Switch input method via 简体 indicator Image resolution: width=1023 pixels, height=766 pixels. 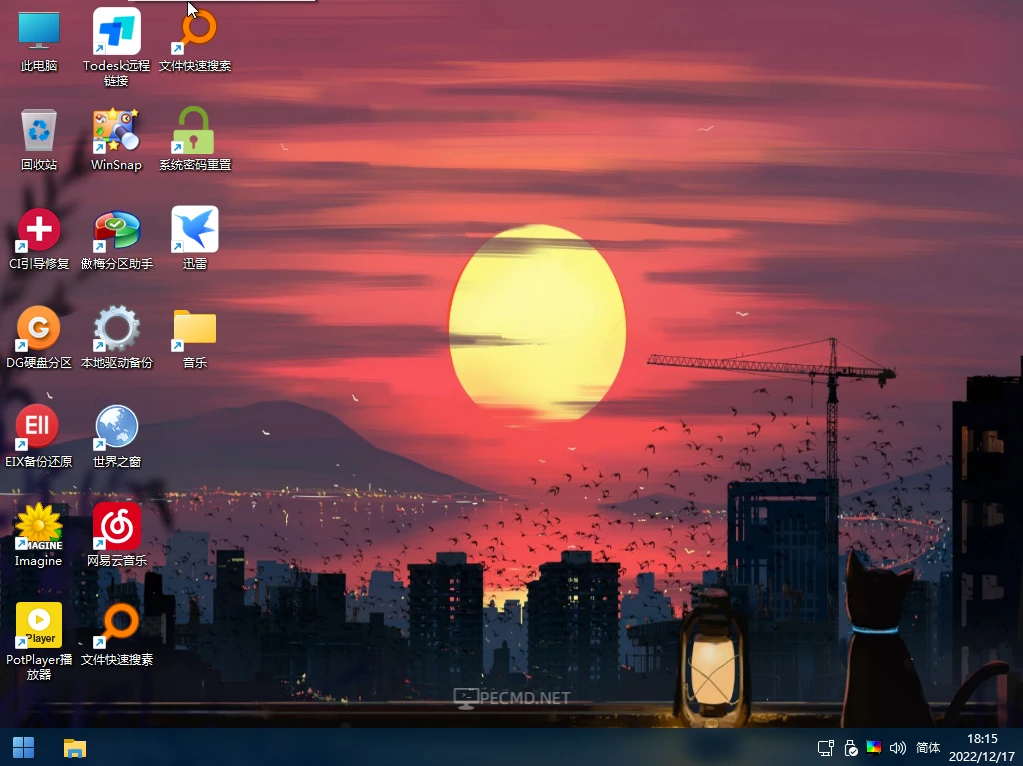click(x=928, y=748)
